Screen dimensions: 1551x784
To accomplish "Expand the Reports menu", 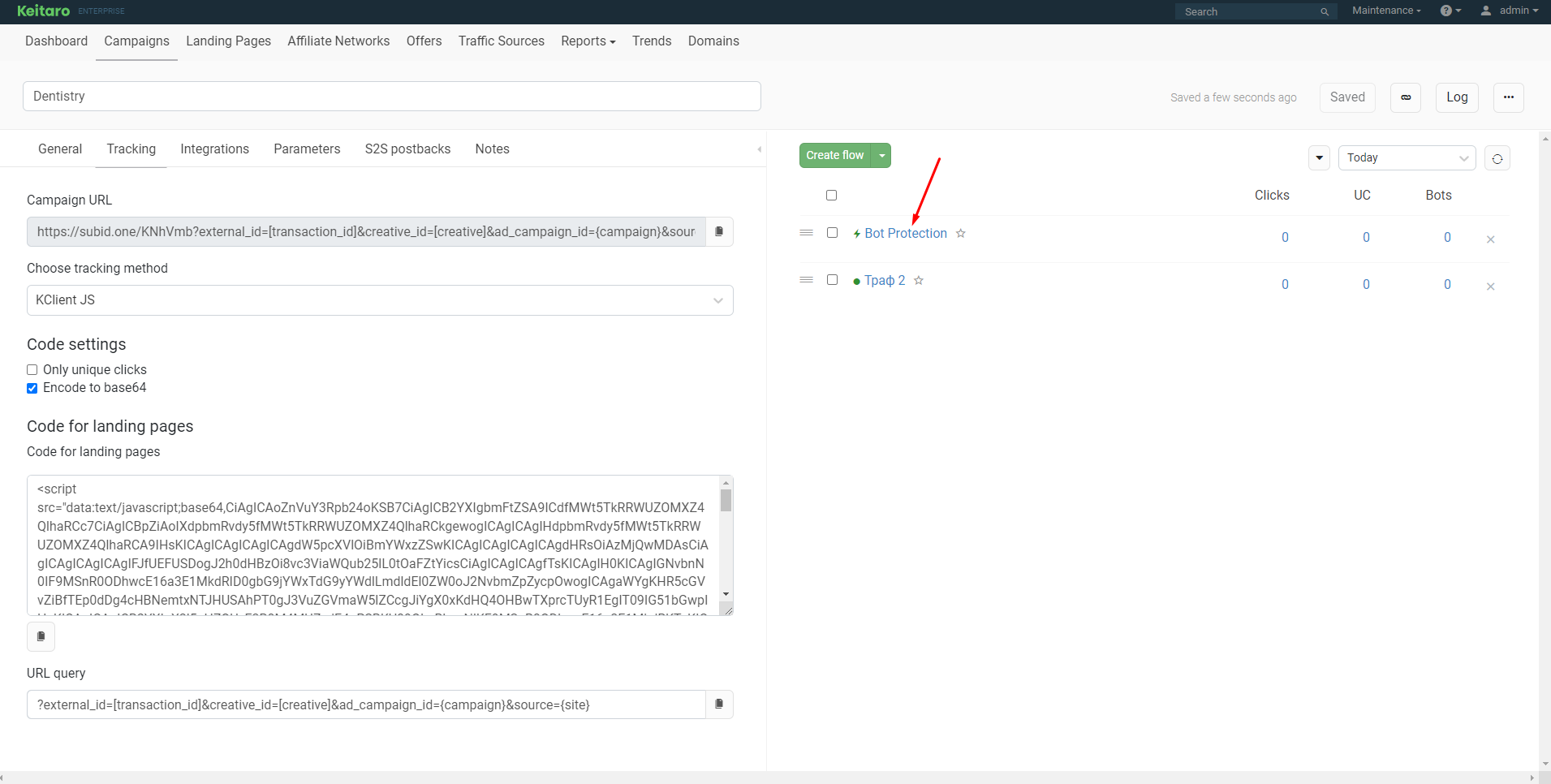I will pos(588,41).
